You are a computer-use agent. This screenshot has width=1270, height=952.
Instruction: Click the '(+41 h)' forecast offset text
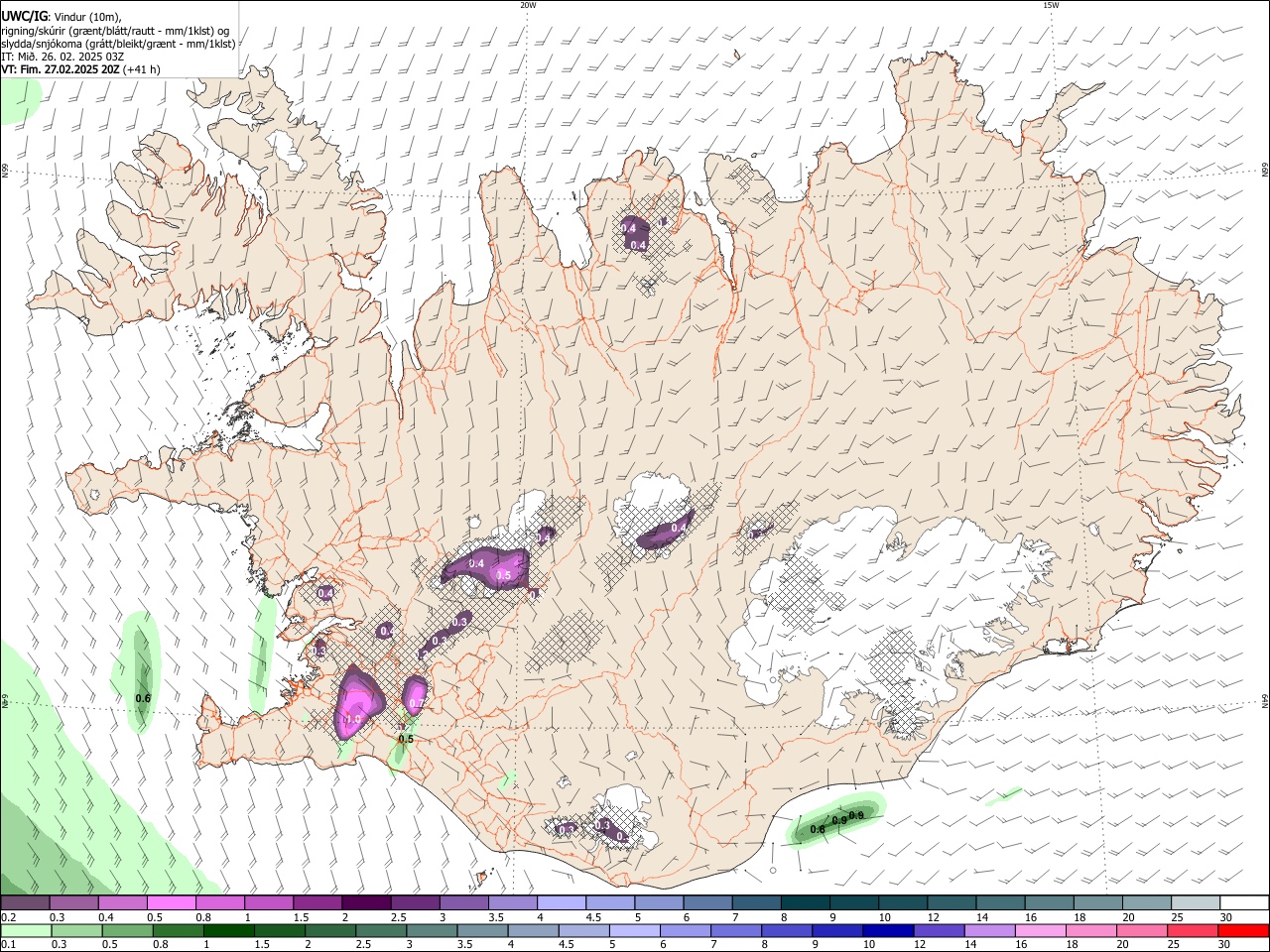click(142, 69)
